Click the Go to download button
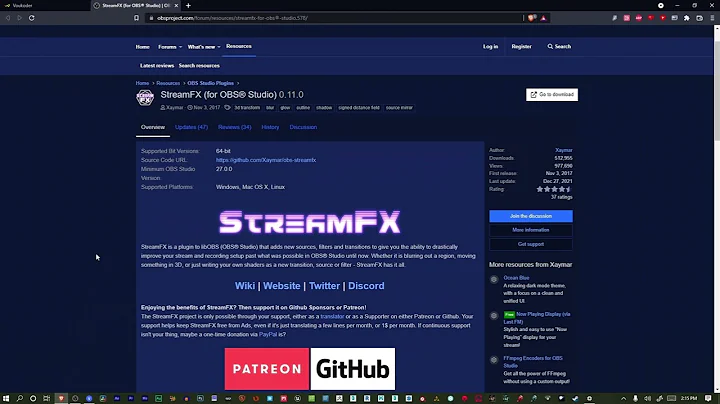720x404 pixels. tap(552, 95)
